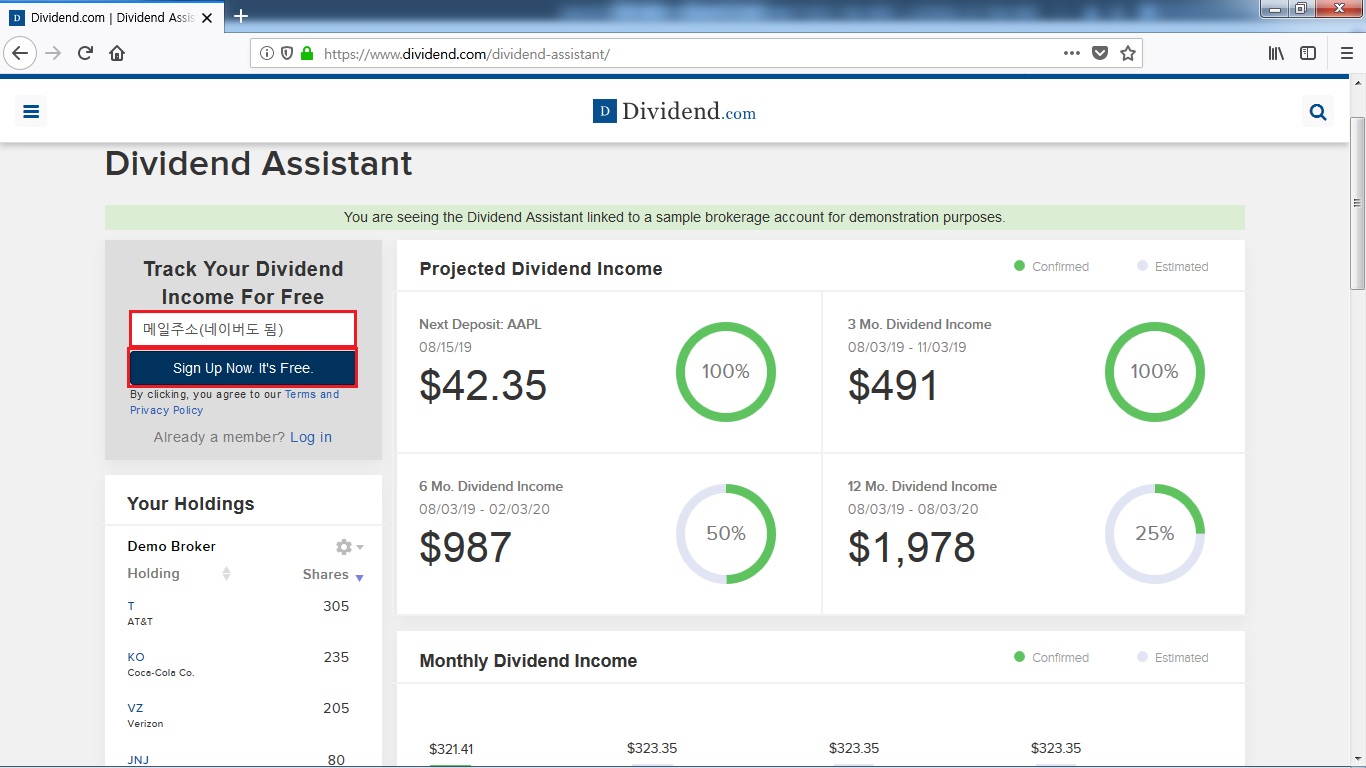Open the Firefox application menu

[1346, 53]
